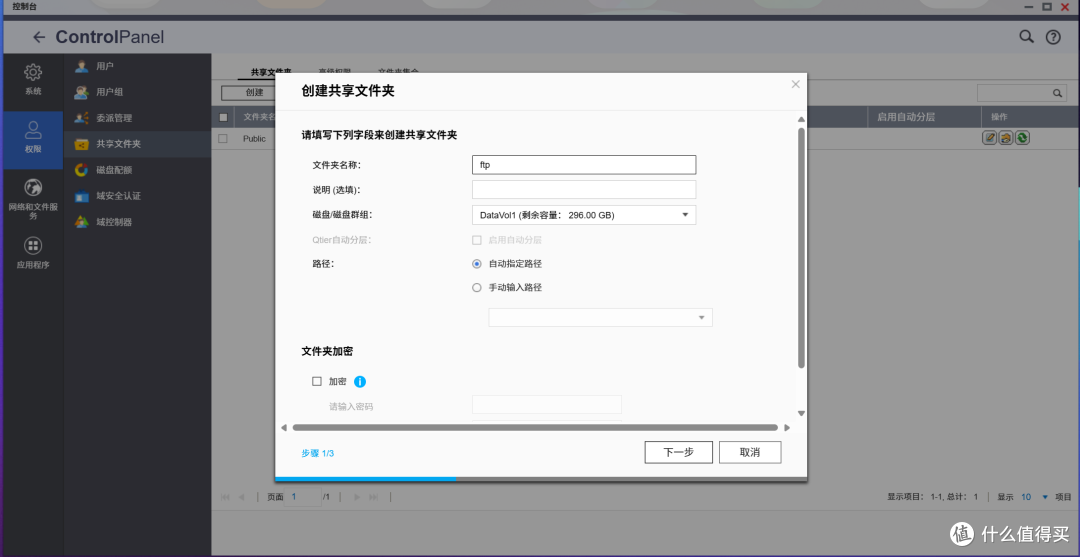
Task: Click the edit properties icon for Public
Action: pyautogui.click(x=990, y=138)
